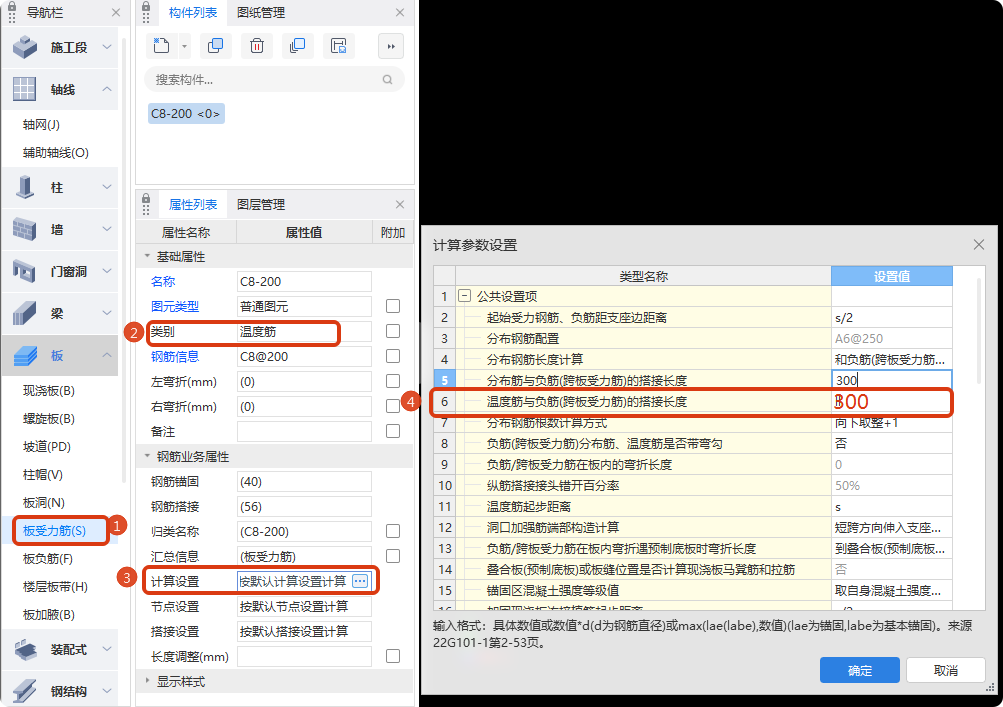Screen dimensions: 1003x707
Task: Click the 墙 brick wall icon
Action: [24, 229]
